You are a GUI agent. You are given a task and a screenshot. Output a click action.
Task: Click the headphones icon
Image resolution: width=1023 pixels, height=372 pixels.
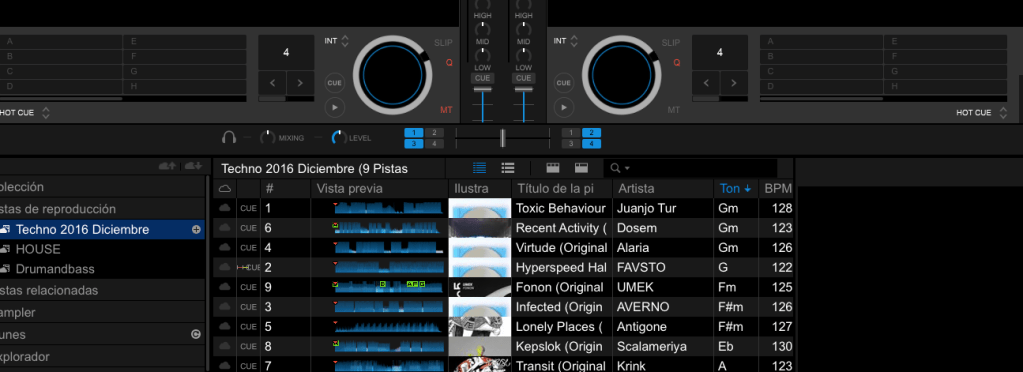[x=228, y=138]
